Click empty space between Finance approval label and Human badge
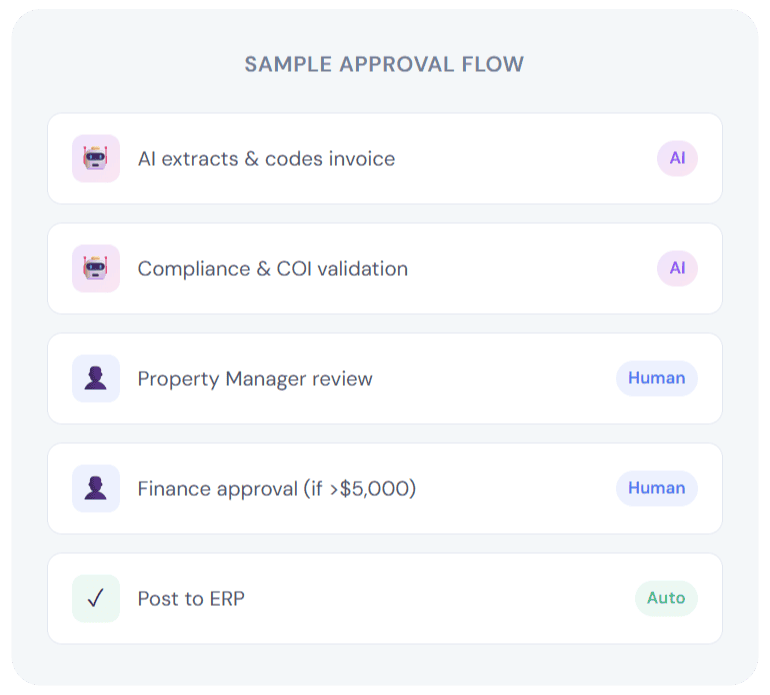770x695 pixels. (515, 489)
